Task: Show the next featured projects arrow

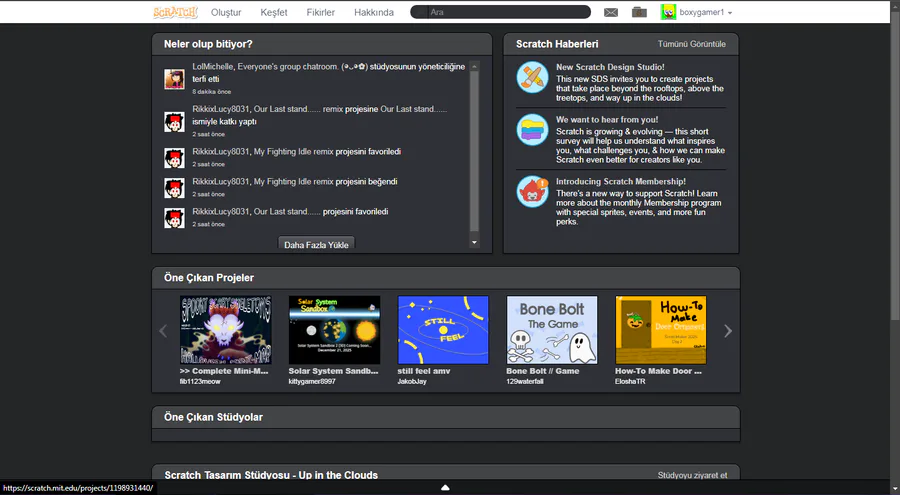Action: point(728,331)
